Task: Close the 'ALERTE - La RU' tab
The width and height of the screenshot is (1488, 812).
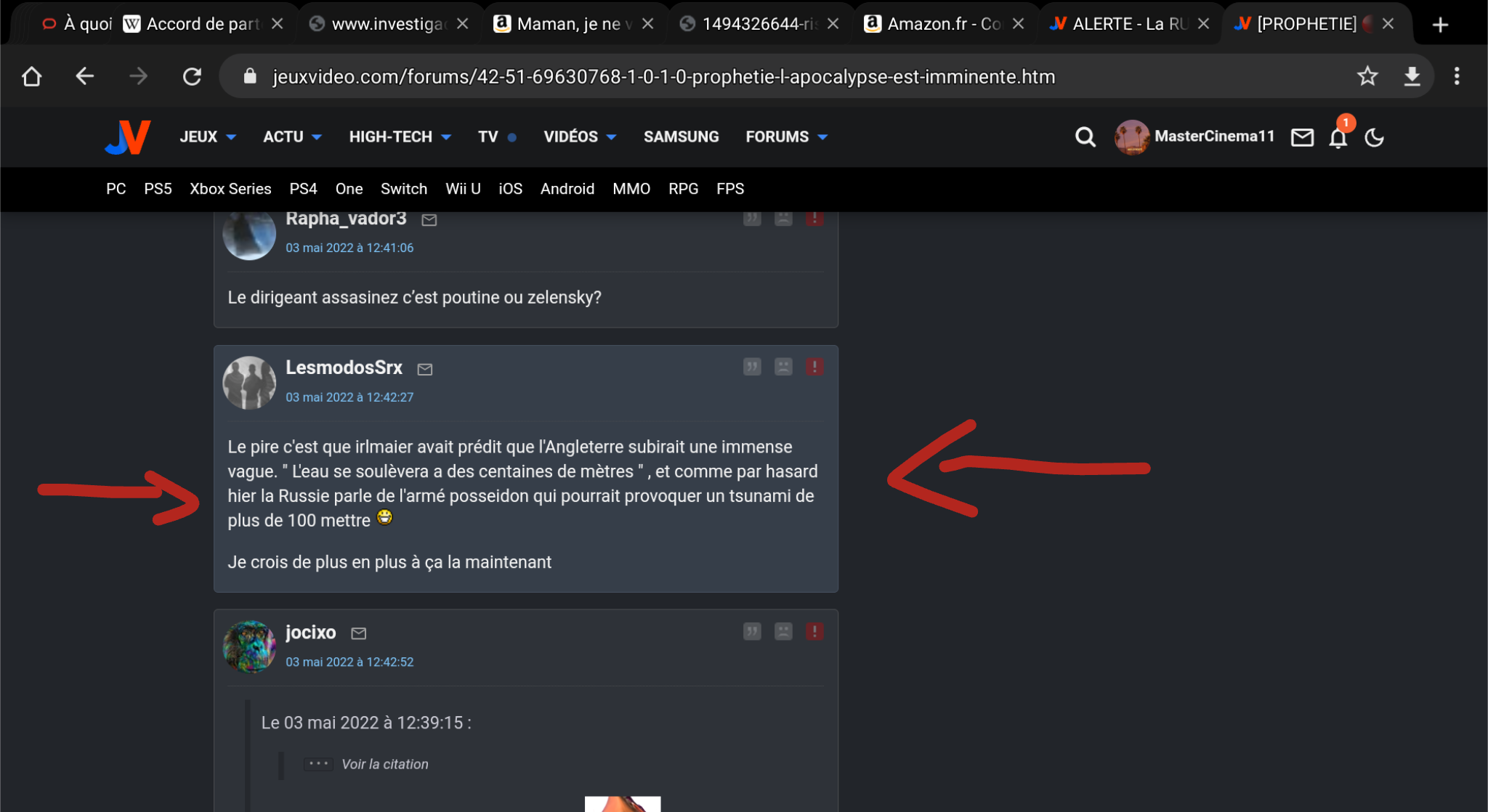Action: pos(1203,24)
